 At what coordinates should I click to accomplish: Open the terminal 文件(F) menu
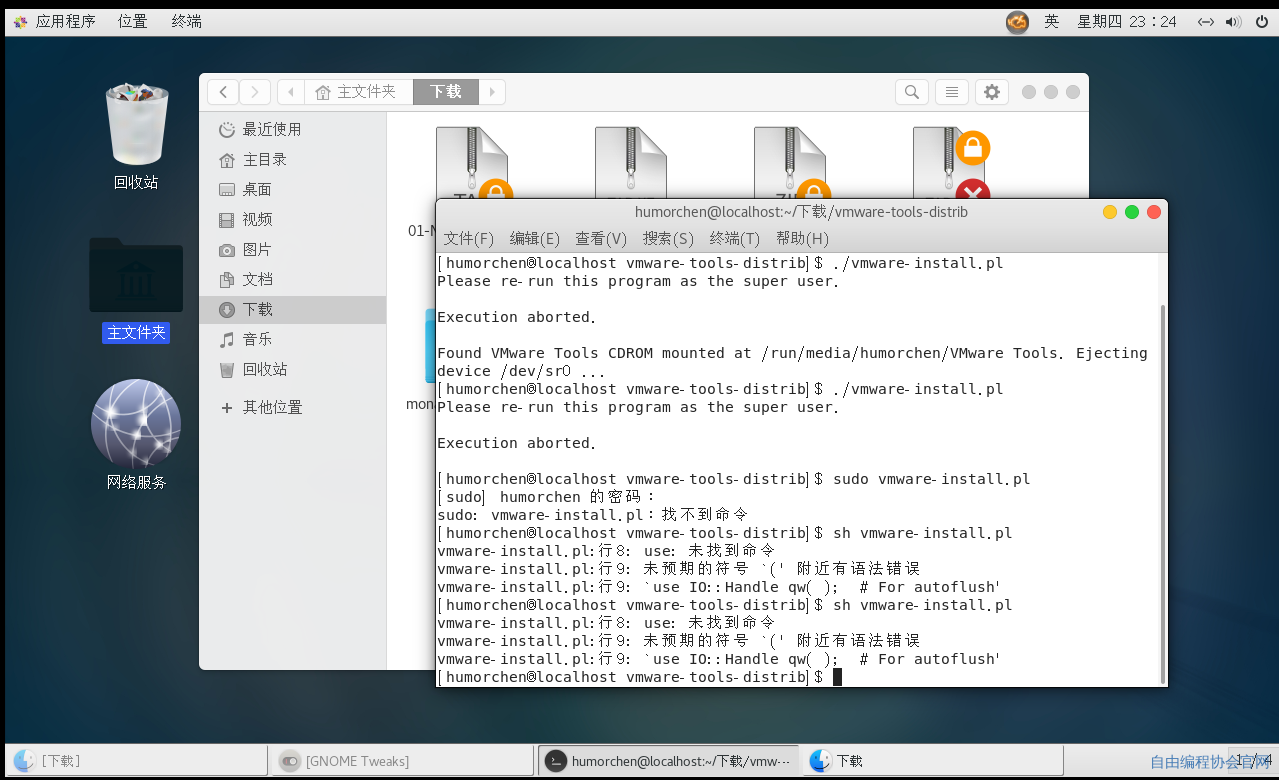(x=469, y=238)
